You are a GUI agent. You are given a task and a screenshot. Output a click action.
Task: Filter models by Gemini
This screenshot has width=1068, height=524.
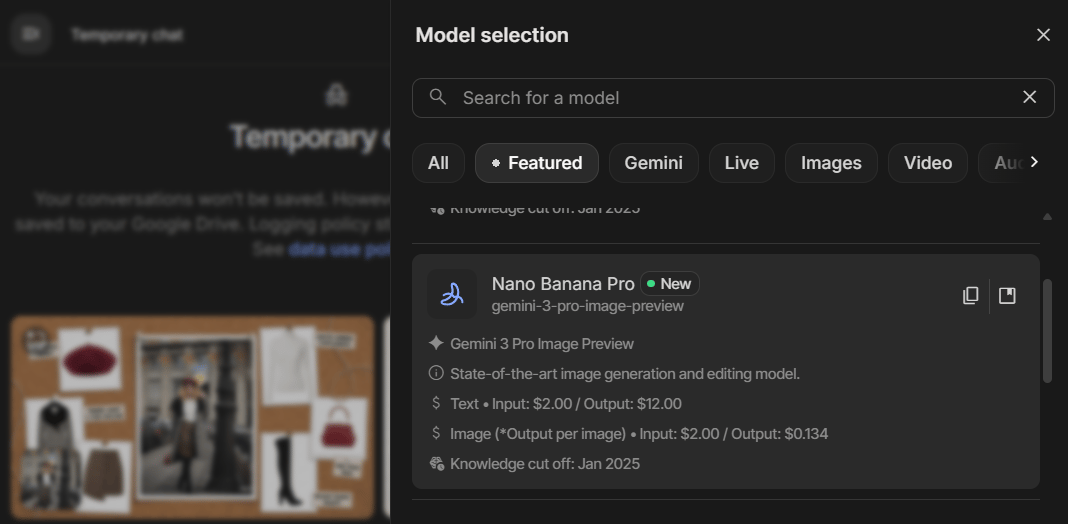coord(653,163)
